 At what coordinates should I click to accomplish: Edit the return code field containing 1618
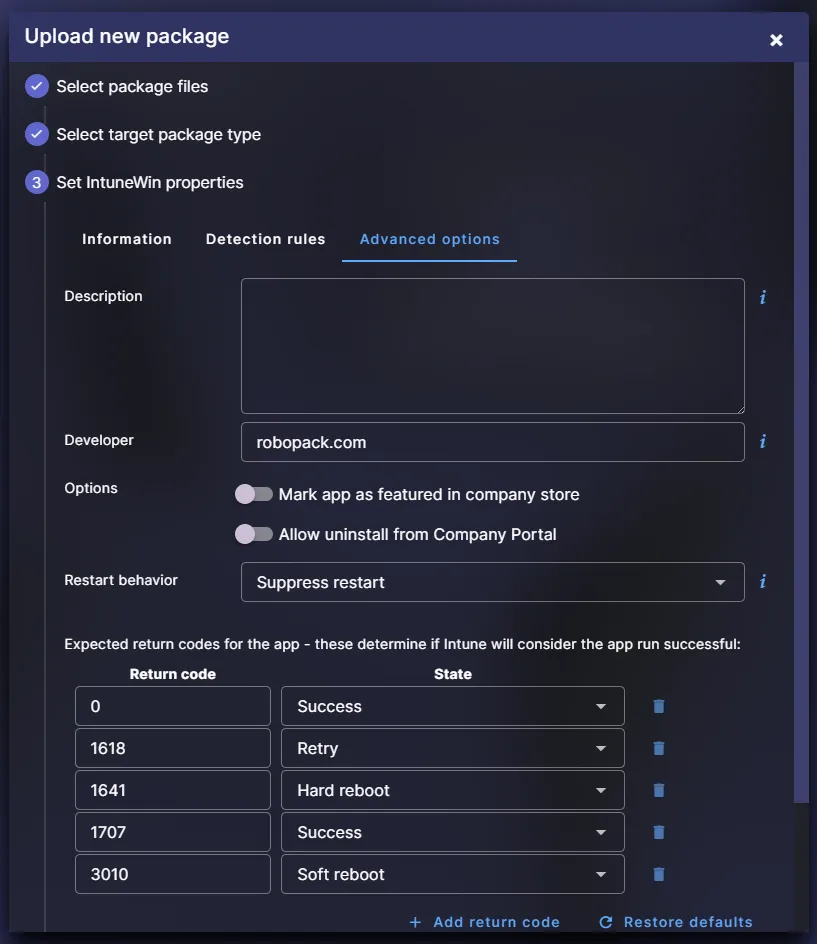(173, 748)
